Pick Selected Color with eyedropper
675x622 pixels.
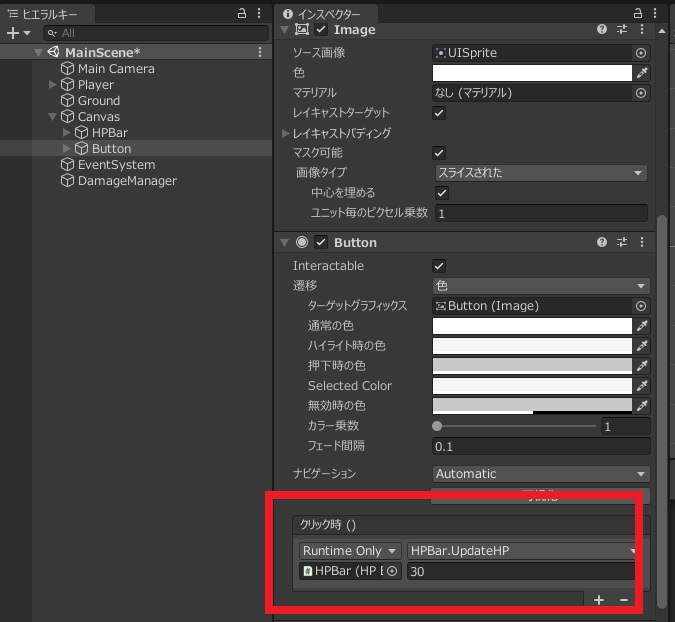point(642,386)
